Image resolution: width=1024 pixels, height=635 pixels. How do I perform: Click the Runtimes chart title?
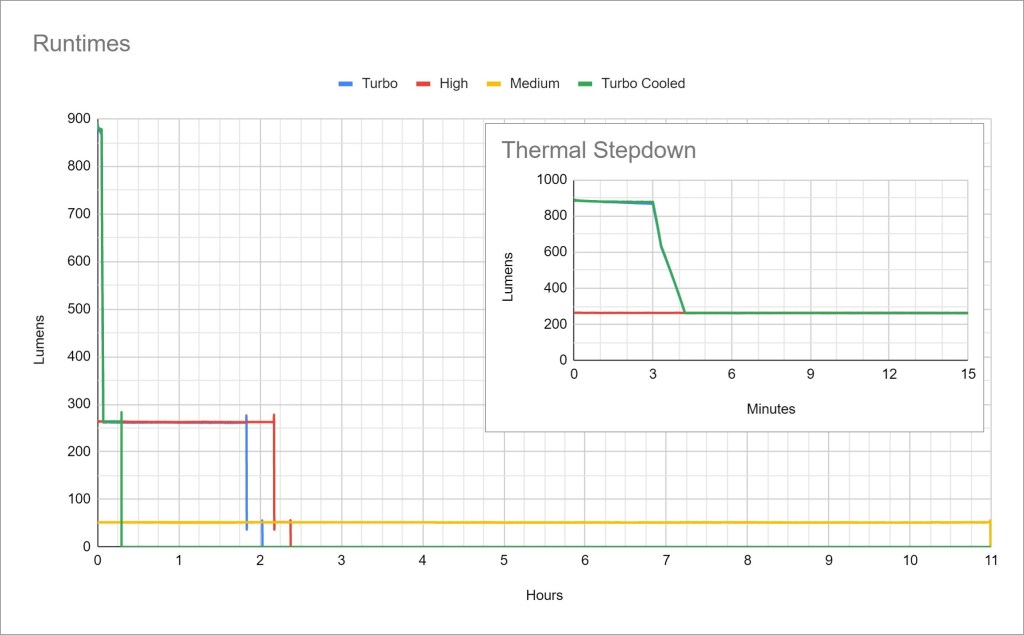(x=82, y=44)
